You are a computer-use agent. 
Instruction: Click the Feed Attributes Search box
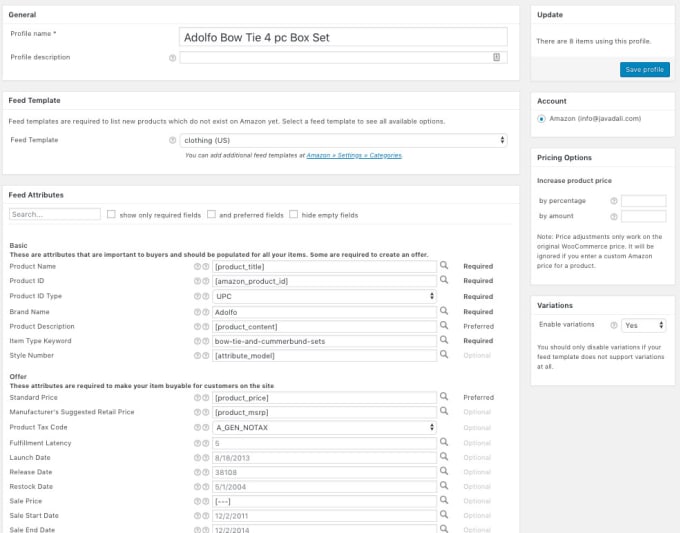tap(55, 214)
